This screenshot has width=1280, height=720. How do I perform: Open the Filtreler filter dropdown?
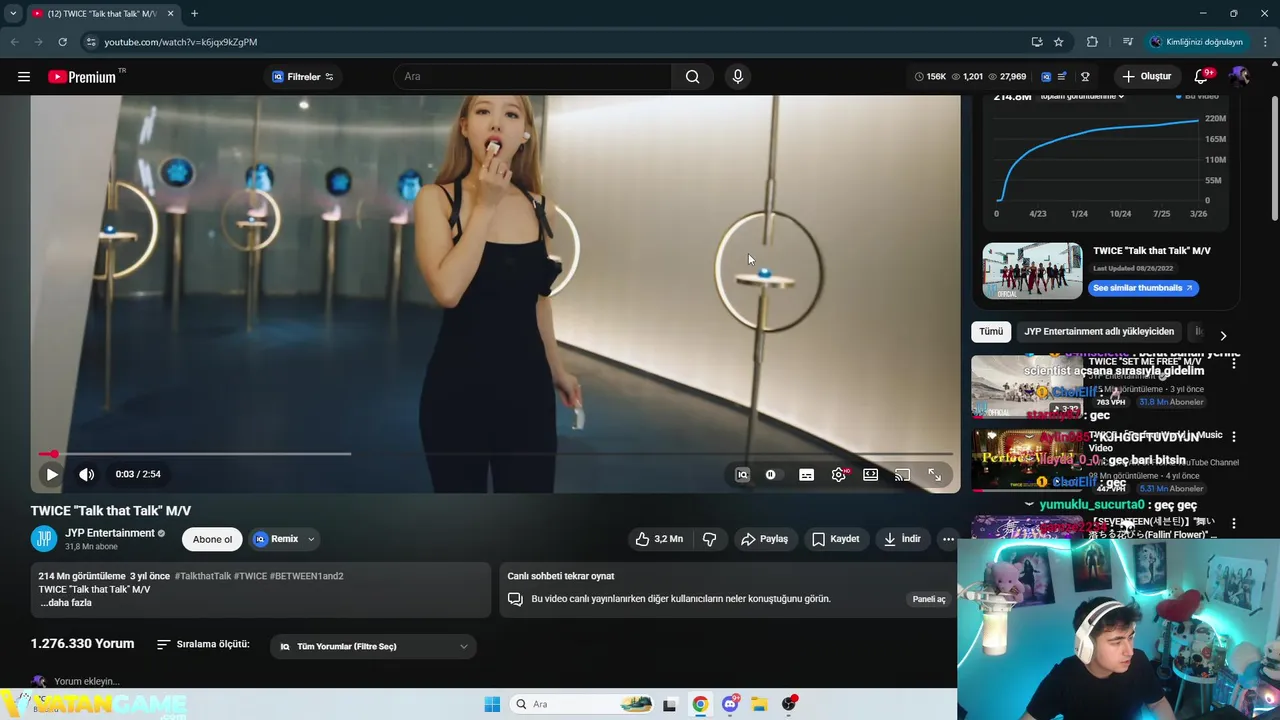[x=303, y=77]
